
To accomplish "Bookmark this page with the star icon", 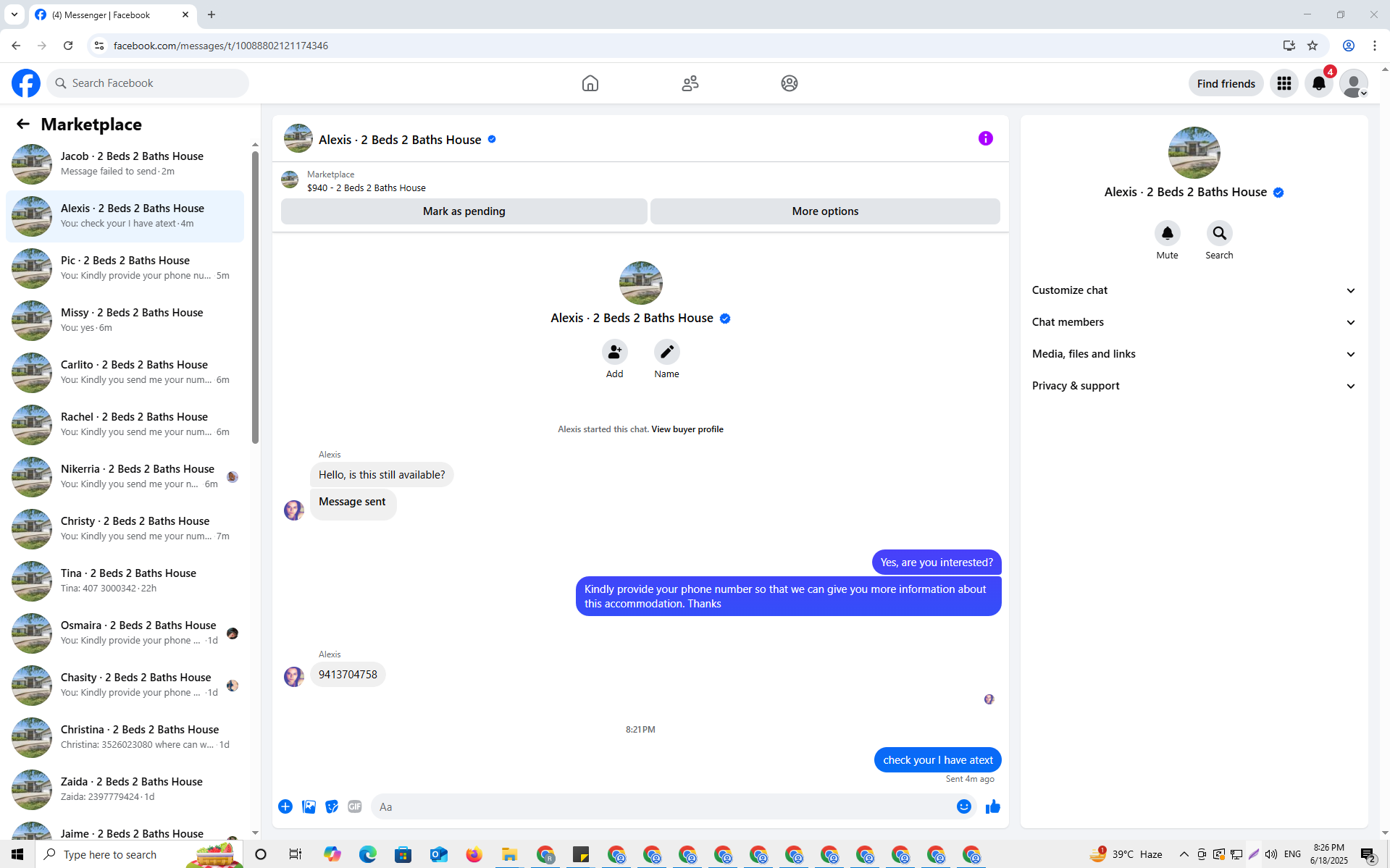I will click(x=1312, y=46).
